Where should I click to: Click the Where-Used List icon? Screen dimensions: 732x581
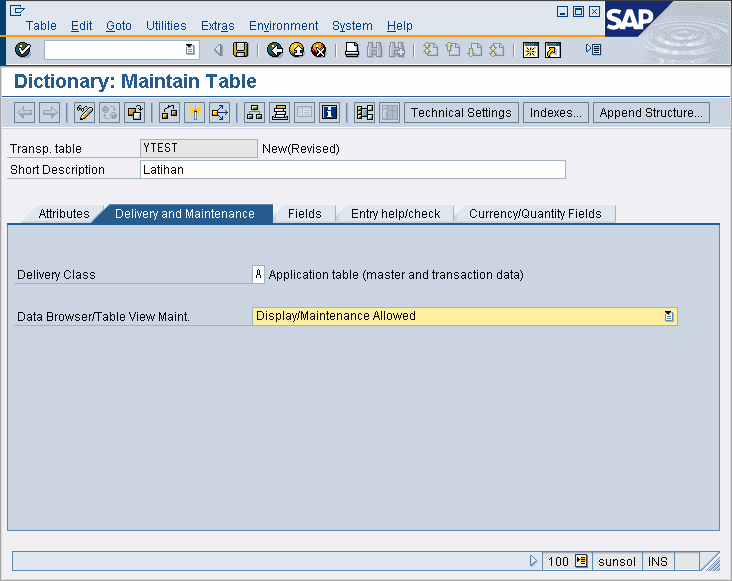click(x=220, y=112)
